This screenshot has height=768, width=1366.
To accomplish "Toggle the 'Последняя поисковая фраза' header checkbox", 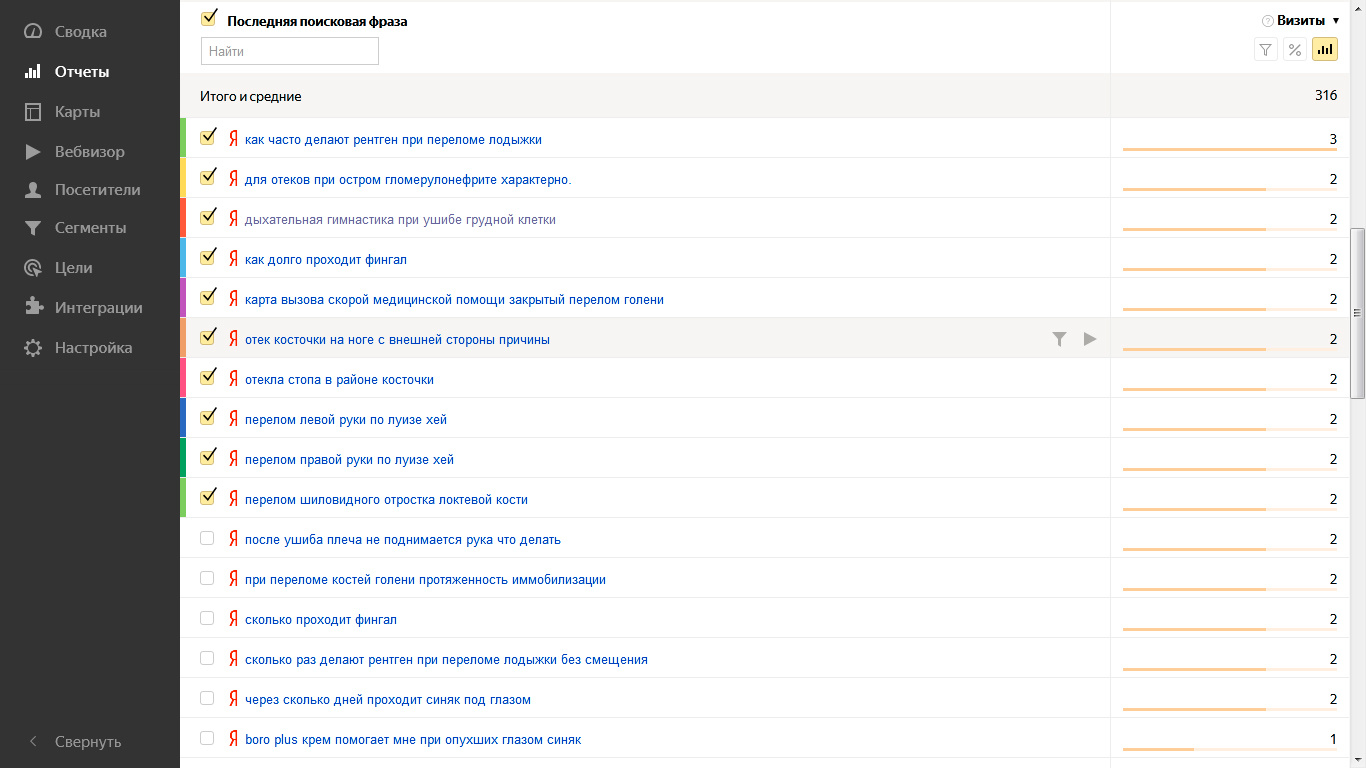I will pos(209,18).
